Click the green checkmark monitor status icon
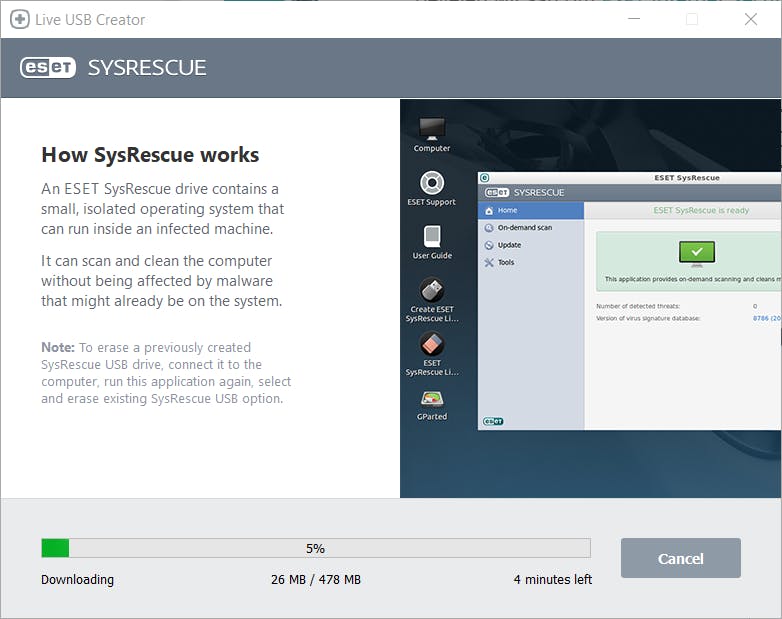The height and width of the screenshot is (619, 782). pos(697,253)
